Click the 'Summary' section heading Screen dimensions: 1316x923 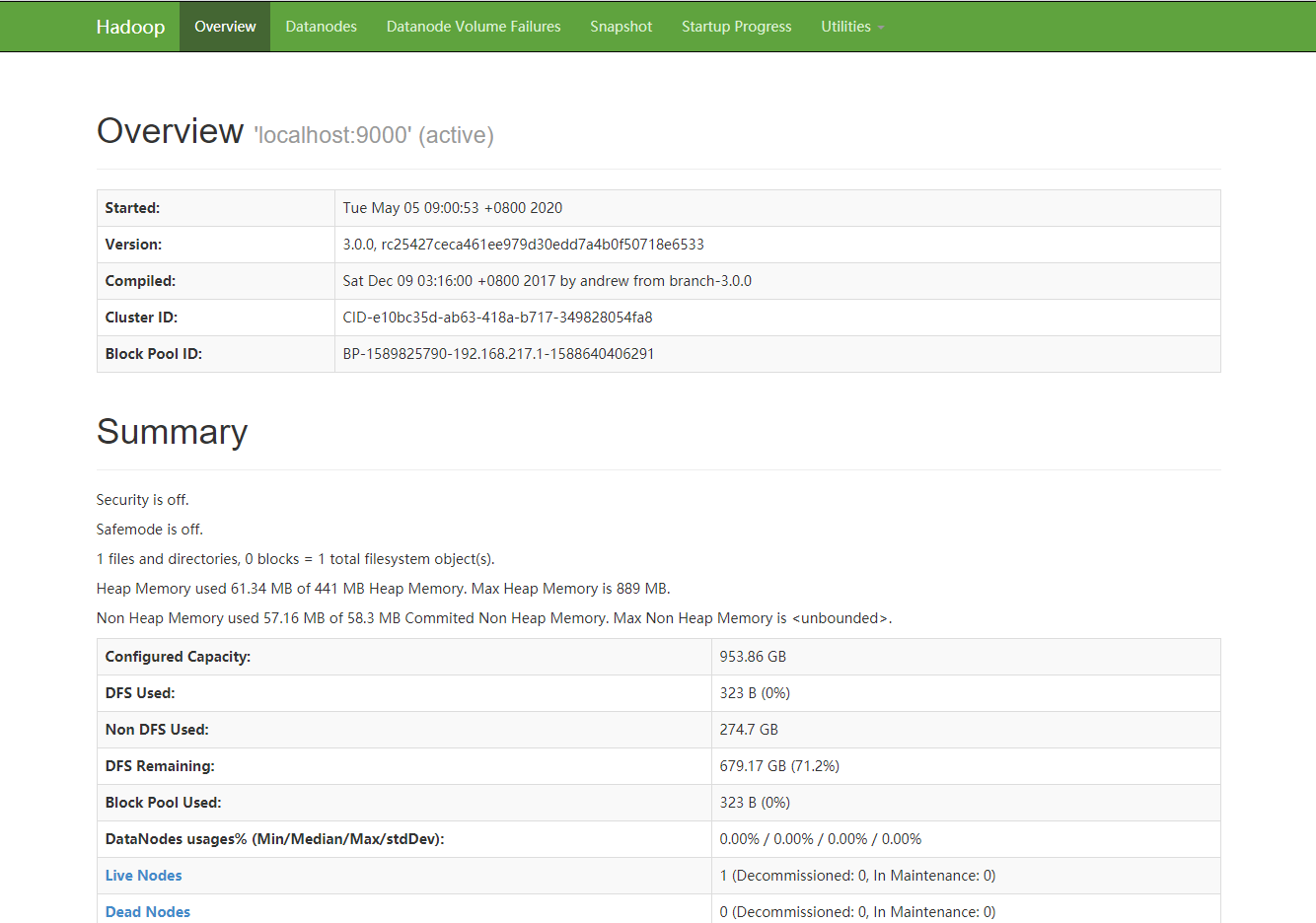click(x=173, y=432)
